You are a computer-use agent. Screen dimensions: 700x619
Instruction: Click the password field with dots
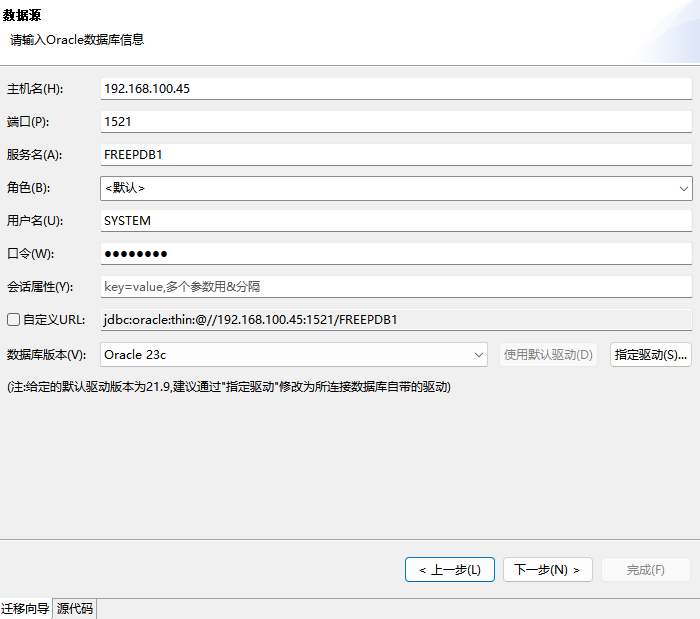coord(396,253)
